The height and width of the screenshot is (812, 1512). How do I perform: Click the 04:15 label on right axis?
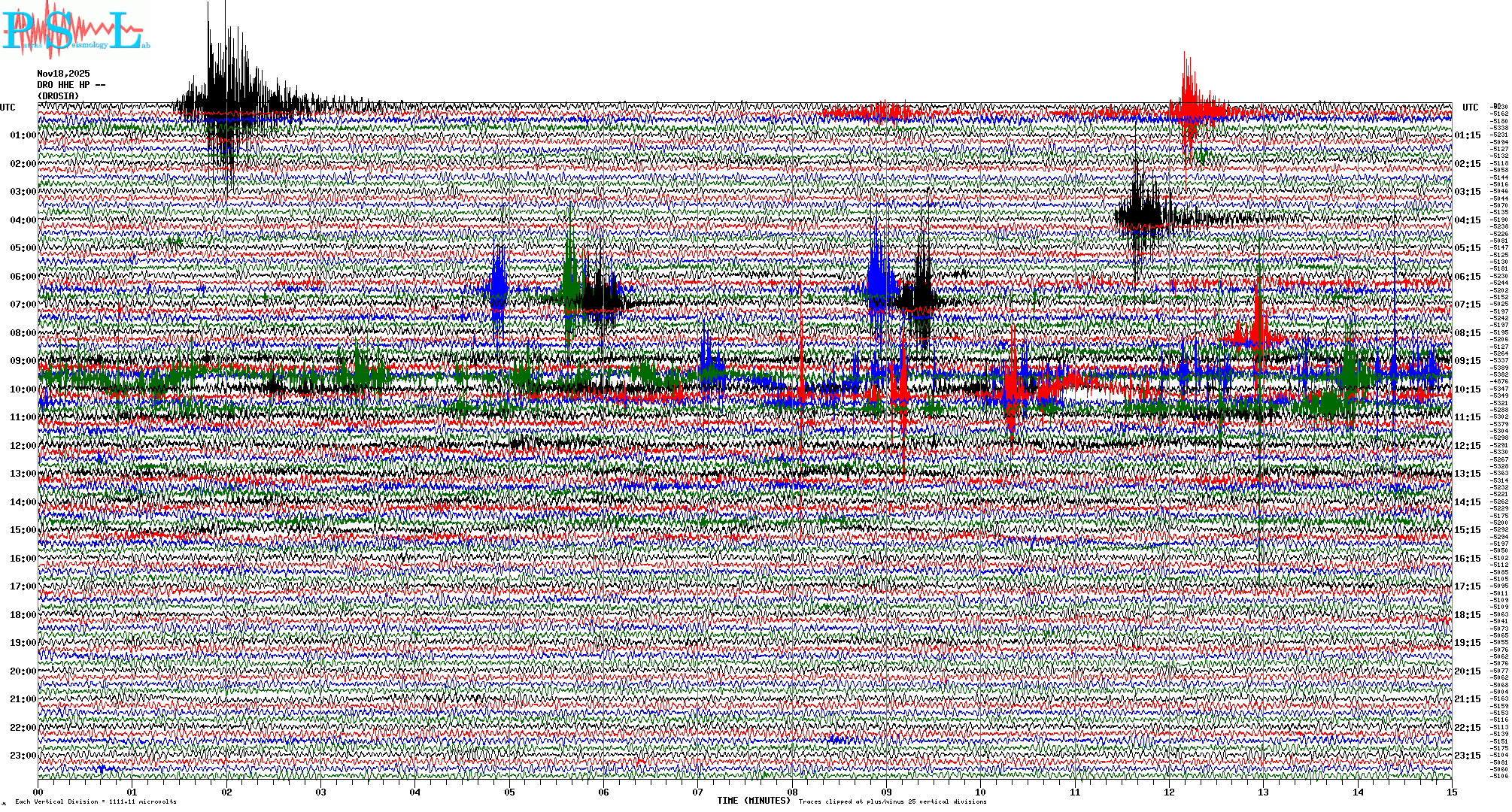point(1467,220)
